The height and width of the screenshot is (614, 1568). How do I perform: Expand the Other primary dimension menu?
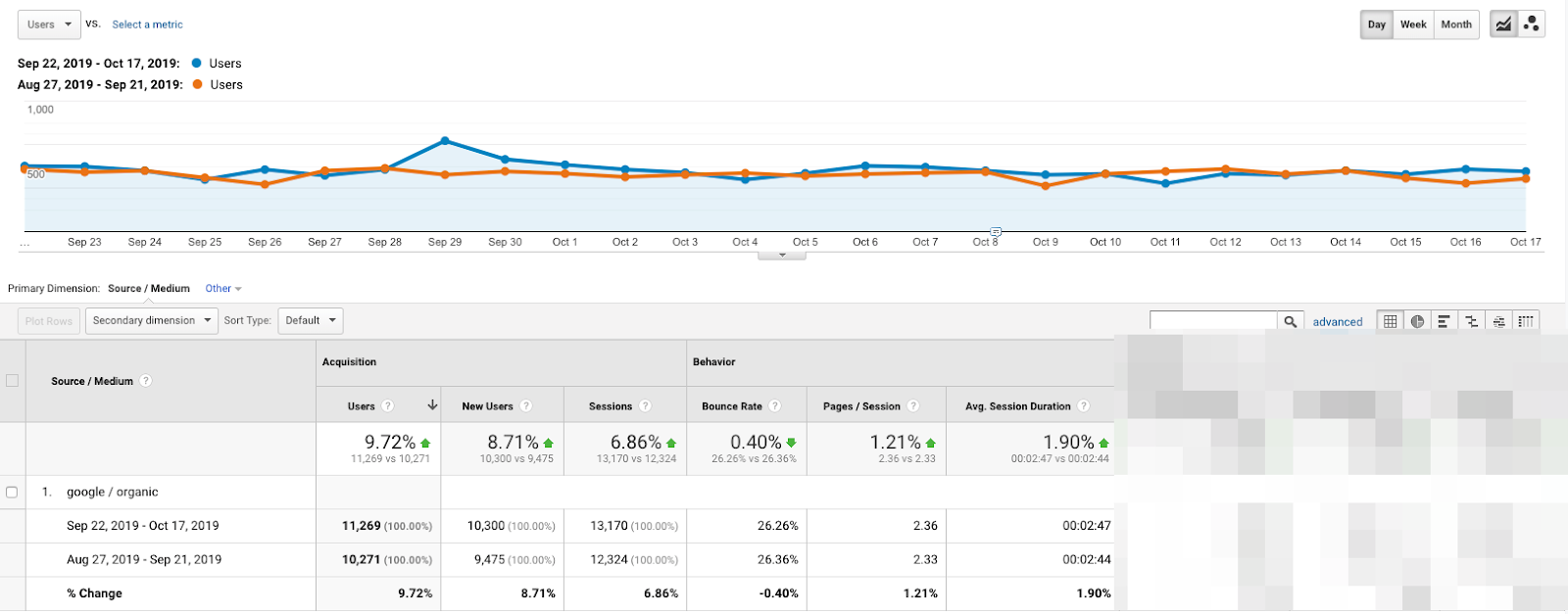tap(222, 289)
